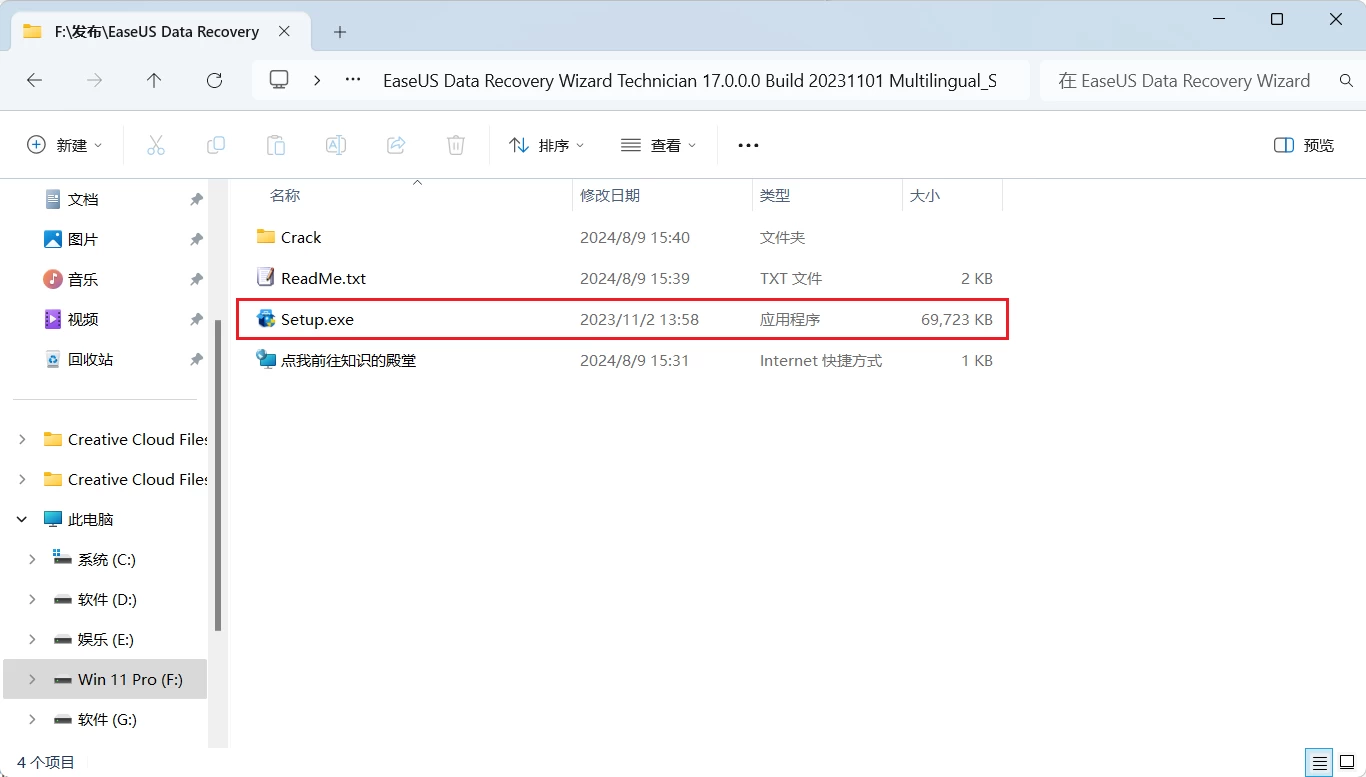
Task: Open the 新建 (New) menu
Action: tap(65, 145)
